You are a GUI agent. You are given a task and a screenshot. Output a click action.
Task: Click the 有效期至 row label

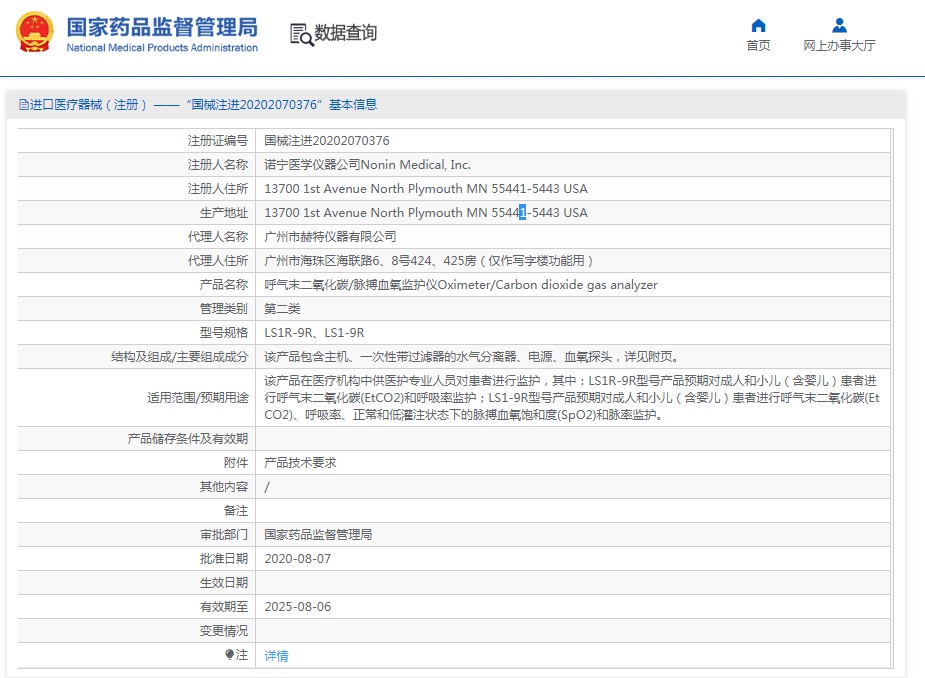pos(224,607)
